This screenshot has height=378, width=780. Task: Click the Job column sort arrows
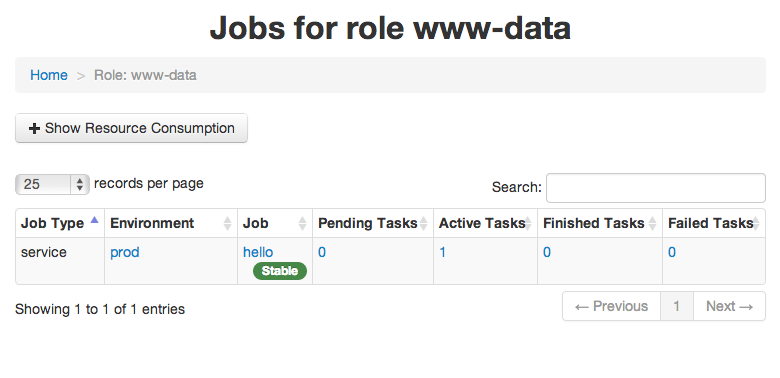pos(302,223)
